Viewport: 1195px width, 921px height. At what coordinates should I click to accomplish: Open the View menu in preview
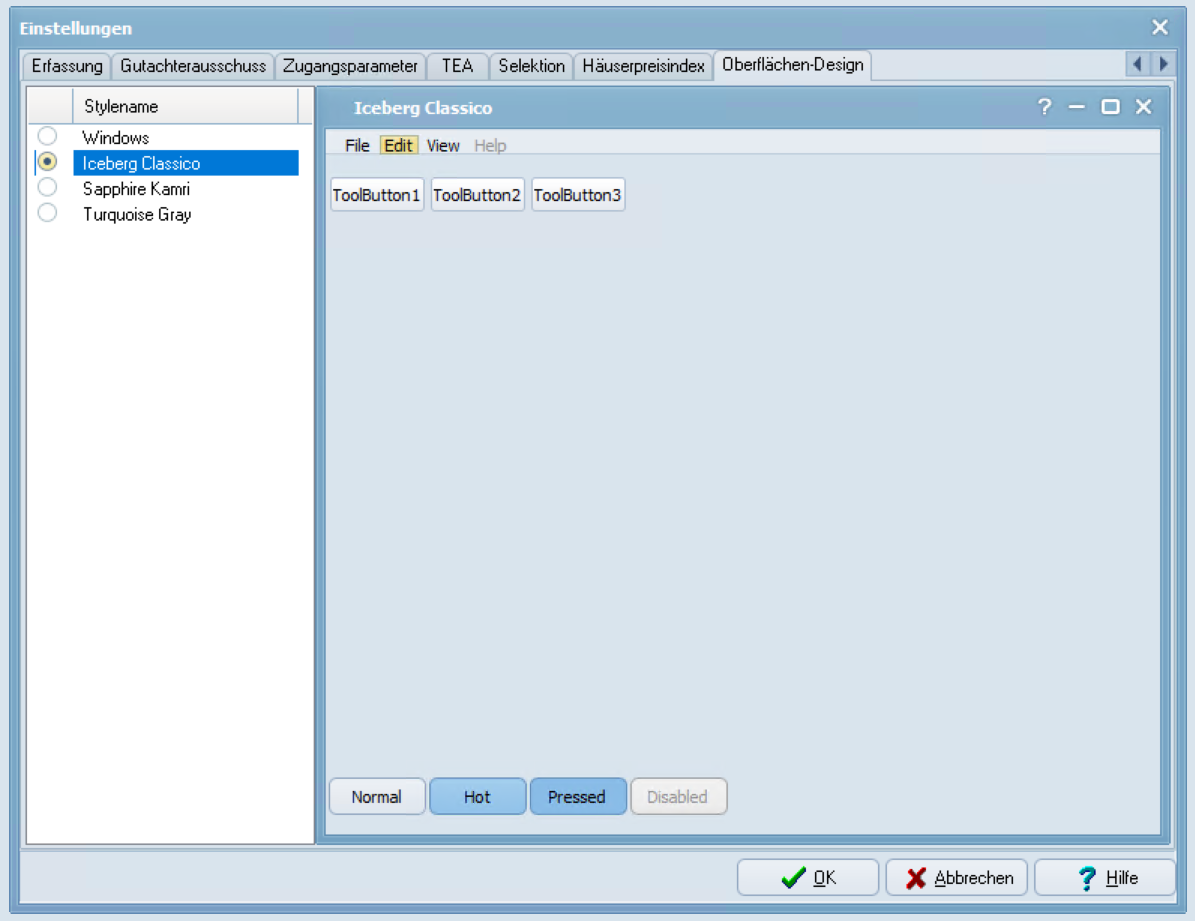(x=443, y=146)
